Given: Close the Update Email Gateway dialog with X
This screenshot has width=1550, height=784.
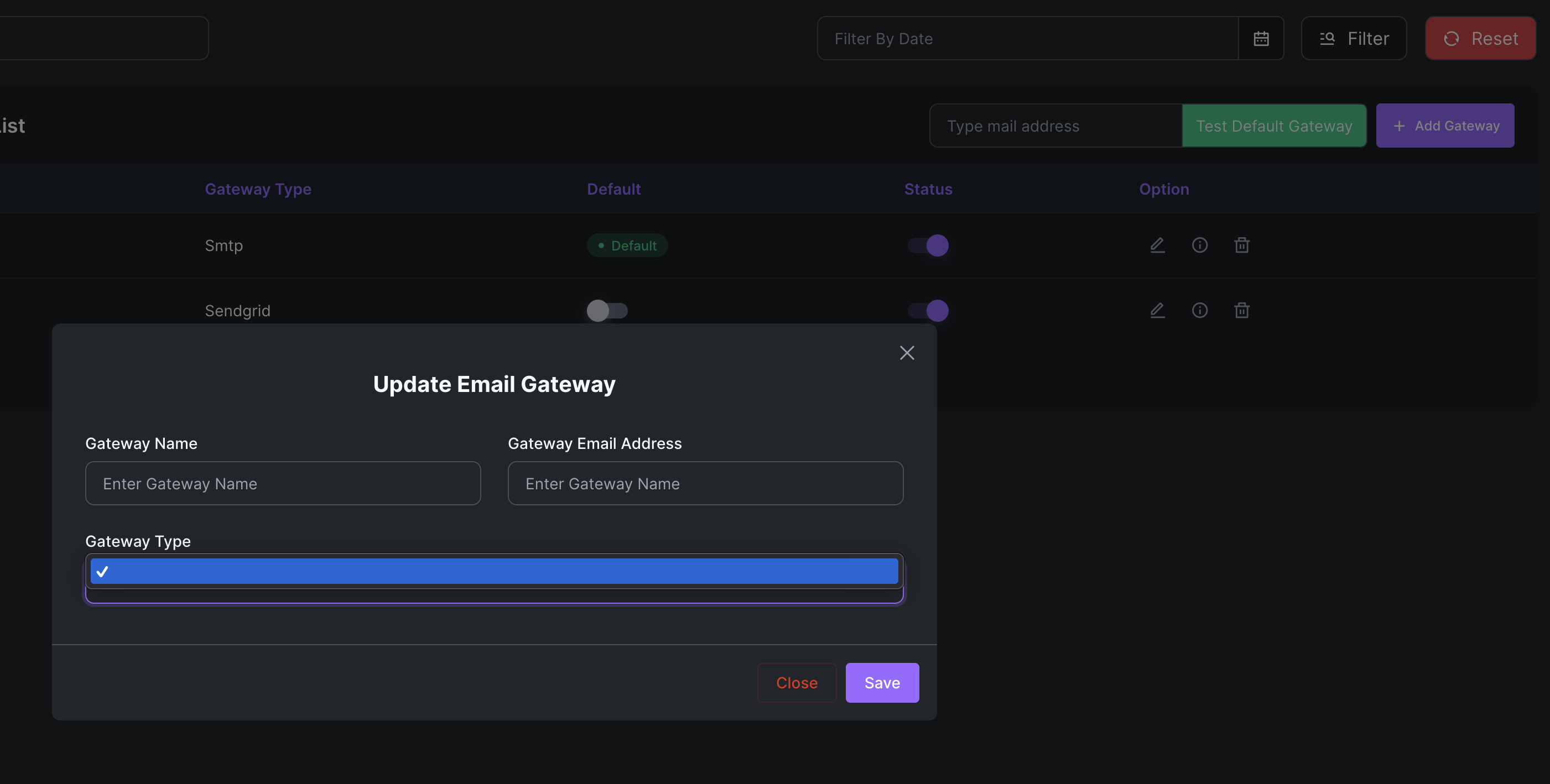Looking at the screenshot, I should tap(907, 353).
